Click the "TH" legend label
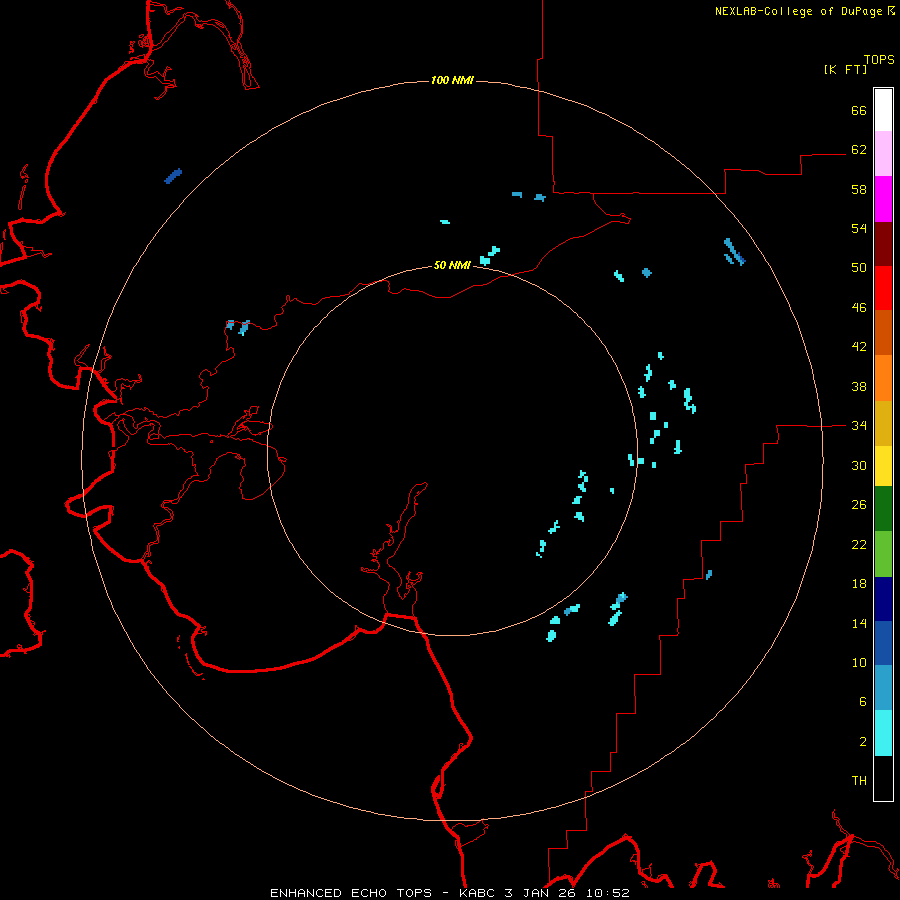This screenshot has height=900, width=900. (x=859, y=781)
